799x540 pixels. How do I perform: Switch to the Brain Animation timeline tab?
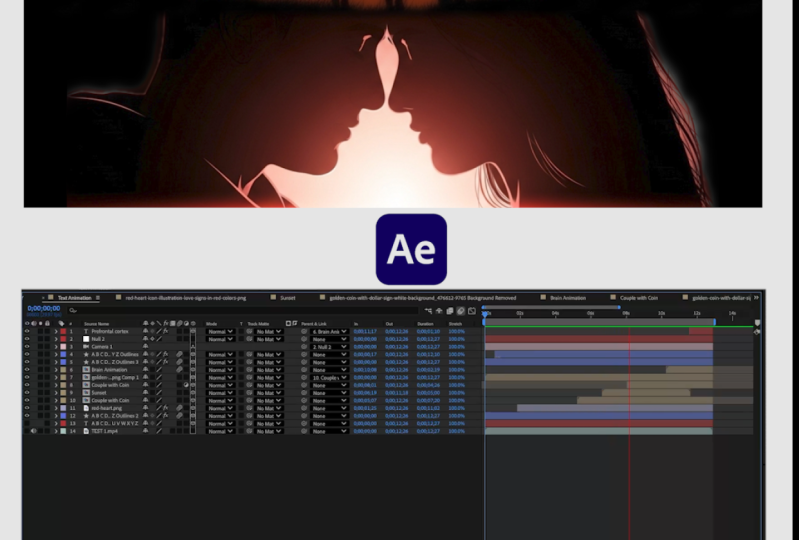pos(568,298)
